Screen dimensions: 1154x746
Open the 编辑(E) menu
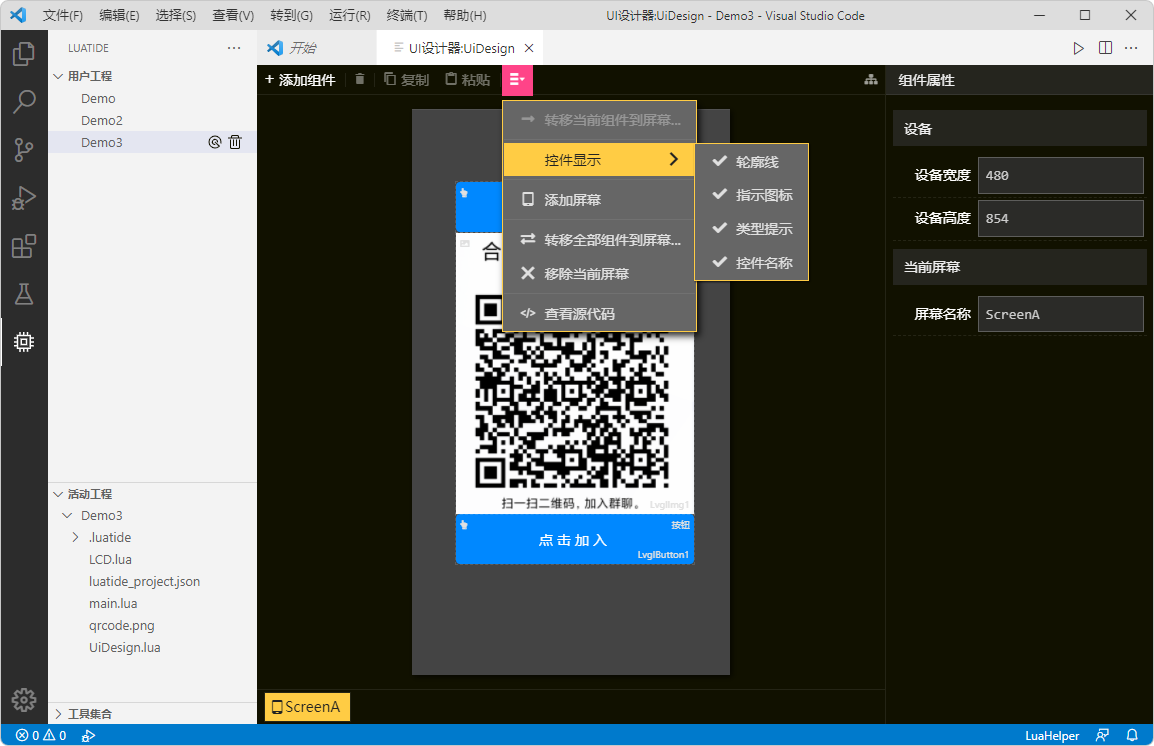point(119,15)
